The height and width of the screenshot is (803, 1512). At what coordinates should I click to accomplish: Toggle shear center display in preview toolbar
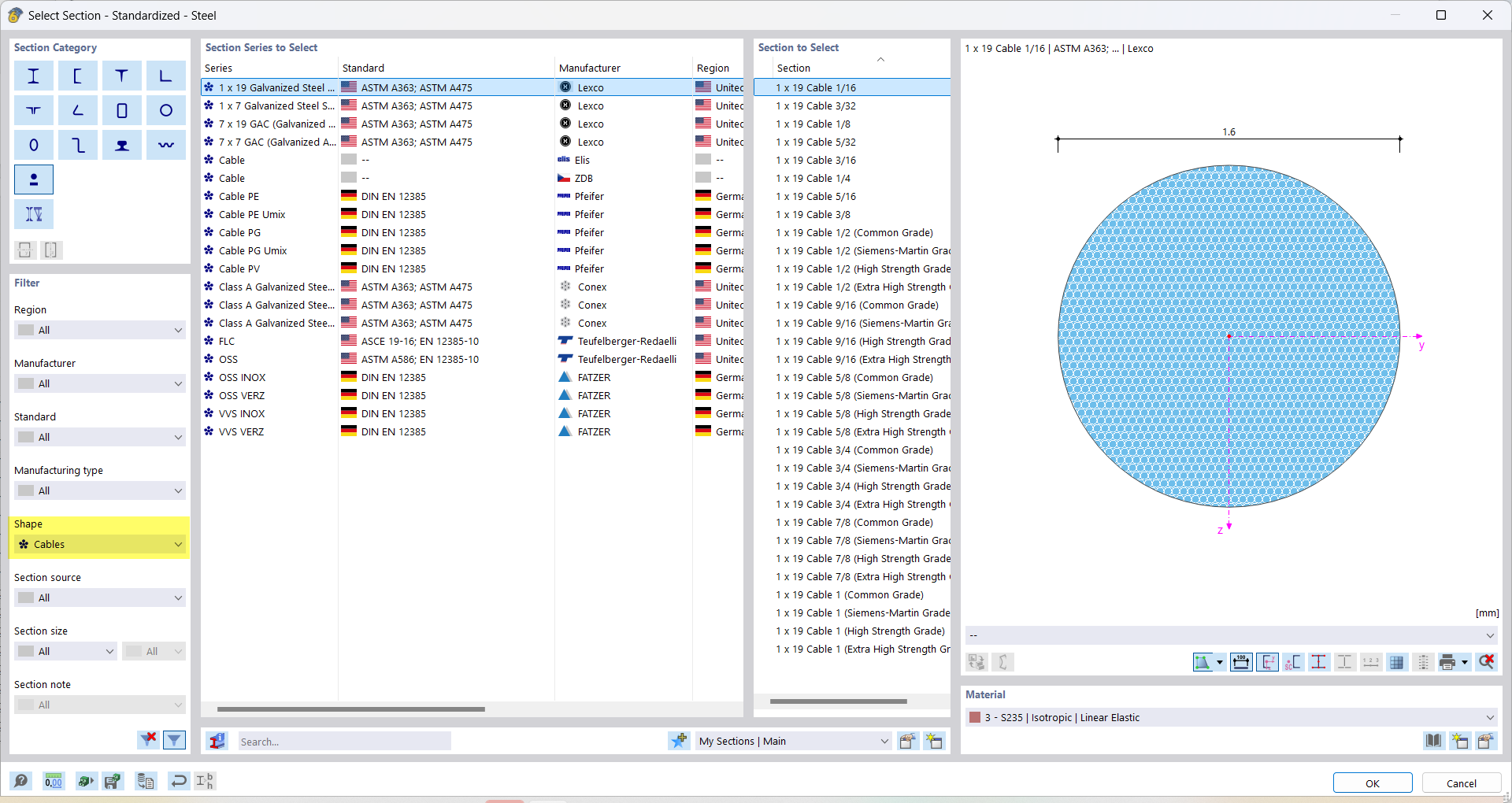click(x=1293, y=662)
